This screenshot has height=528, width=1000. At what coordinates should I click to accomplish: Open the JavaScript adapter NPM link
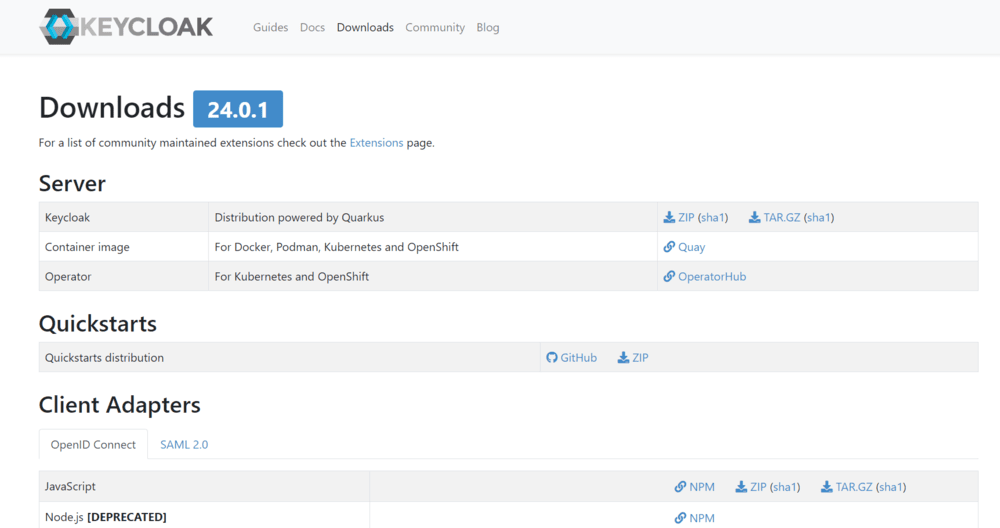click(x=702, y=487)
